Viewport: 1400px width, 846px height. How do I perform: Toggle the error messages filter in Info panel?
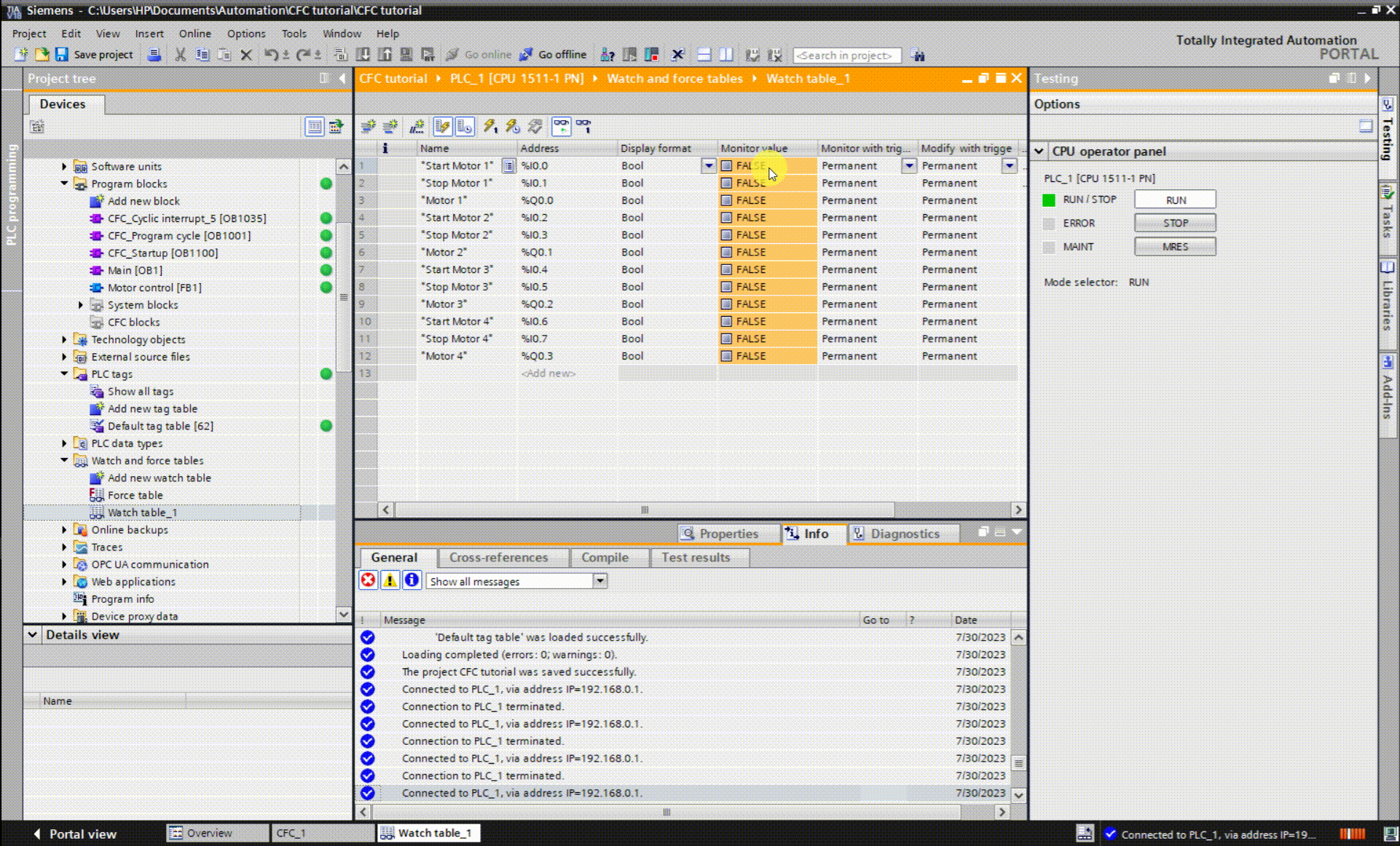click(368, 580)
